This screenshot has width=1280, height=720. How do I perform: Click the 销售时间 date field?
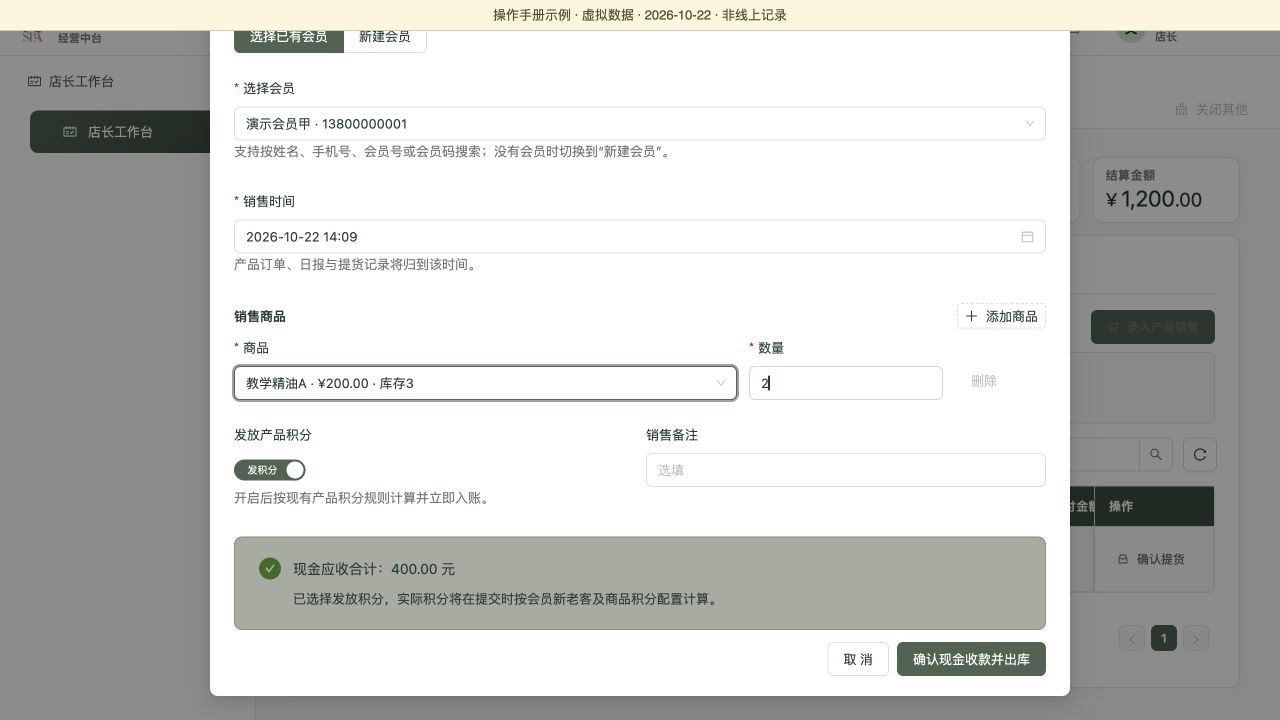coord(640,237)
